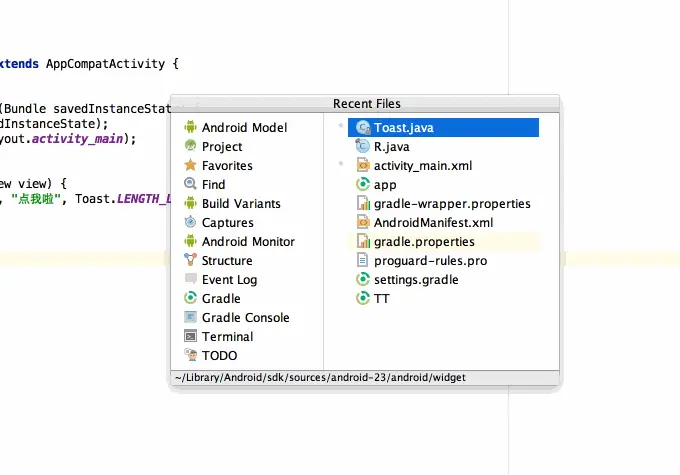This screenshot has width=680, height=475.
Task: Open proguard-rules.pro file
Action: (421, 261)
